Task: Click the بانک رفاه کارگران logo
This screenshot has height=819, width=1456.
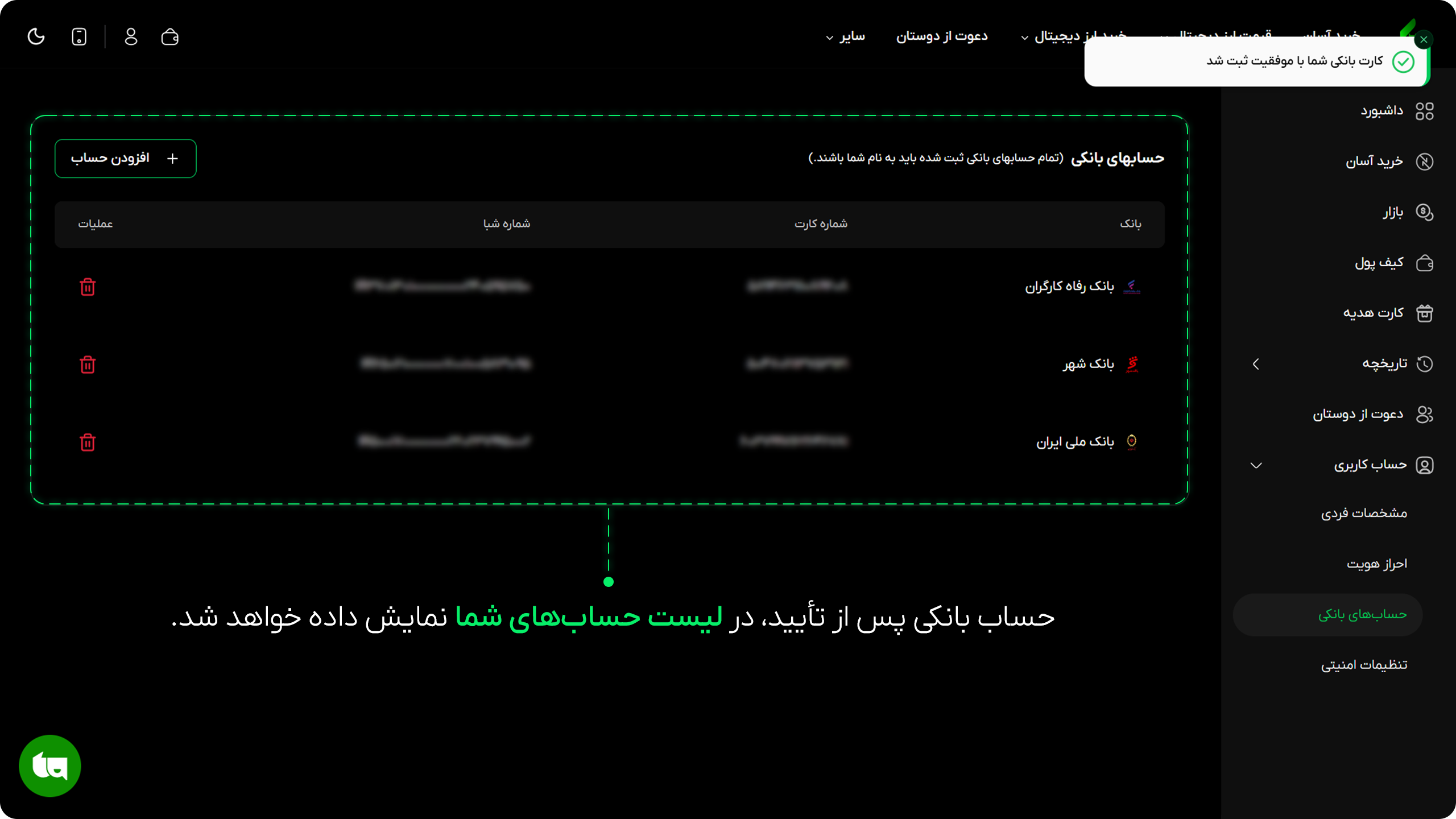Action: pos(1132,286)
